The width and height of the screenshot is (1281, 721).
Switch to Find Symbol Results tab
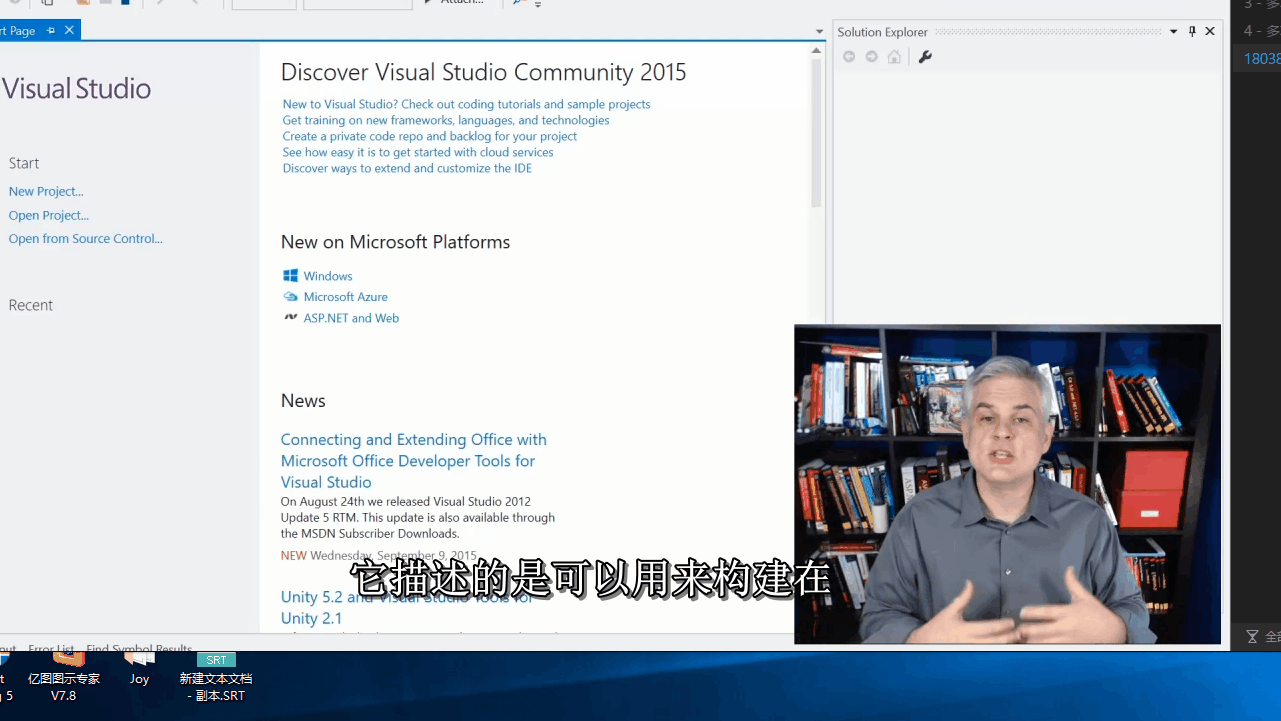[x=139, y=648]
